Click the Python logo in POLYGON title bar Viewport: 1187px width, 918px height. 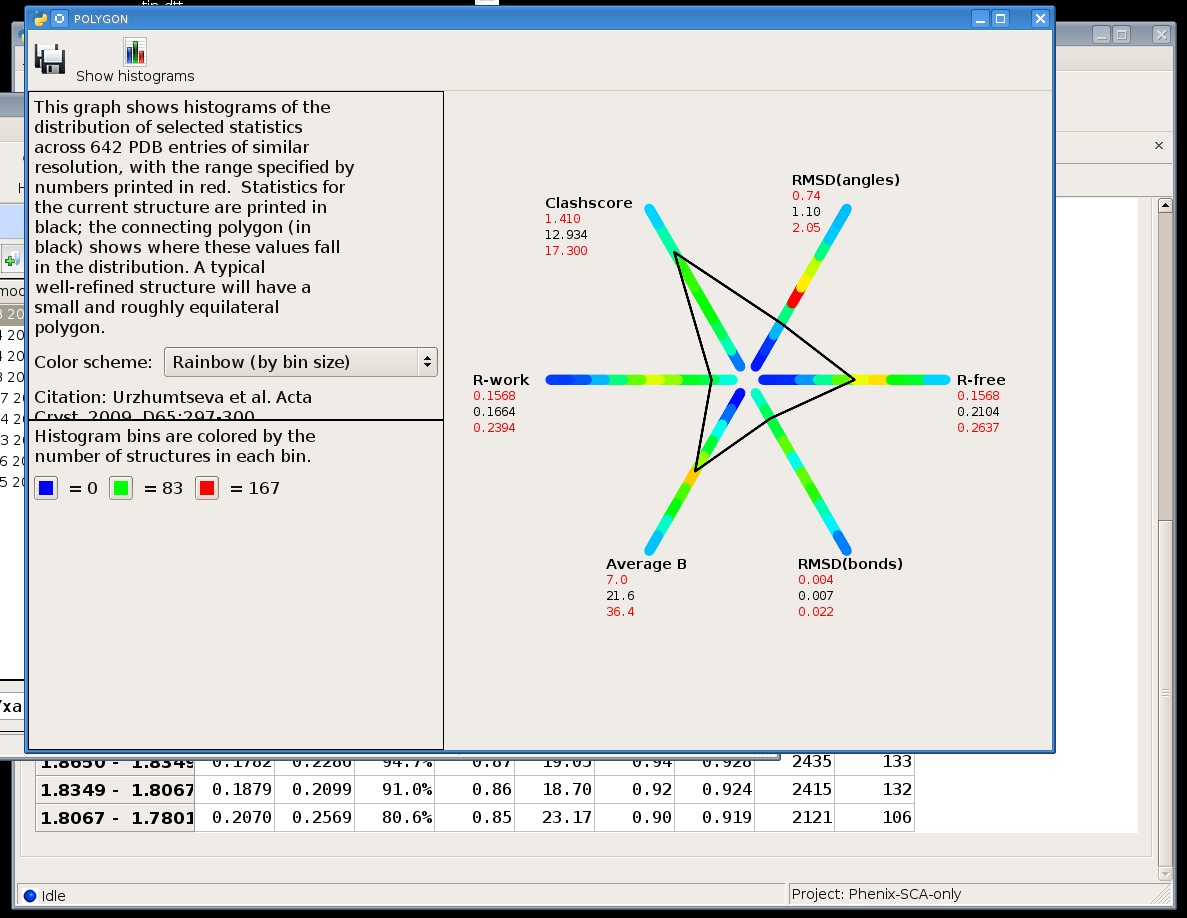[40, 18]
